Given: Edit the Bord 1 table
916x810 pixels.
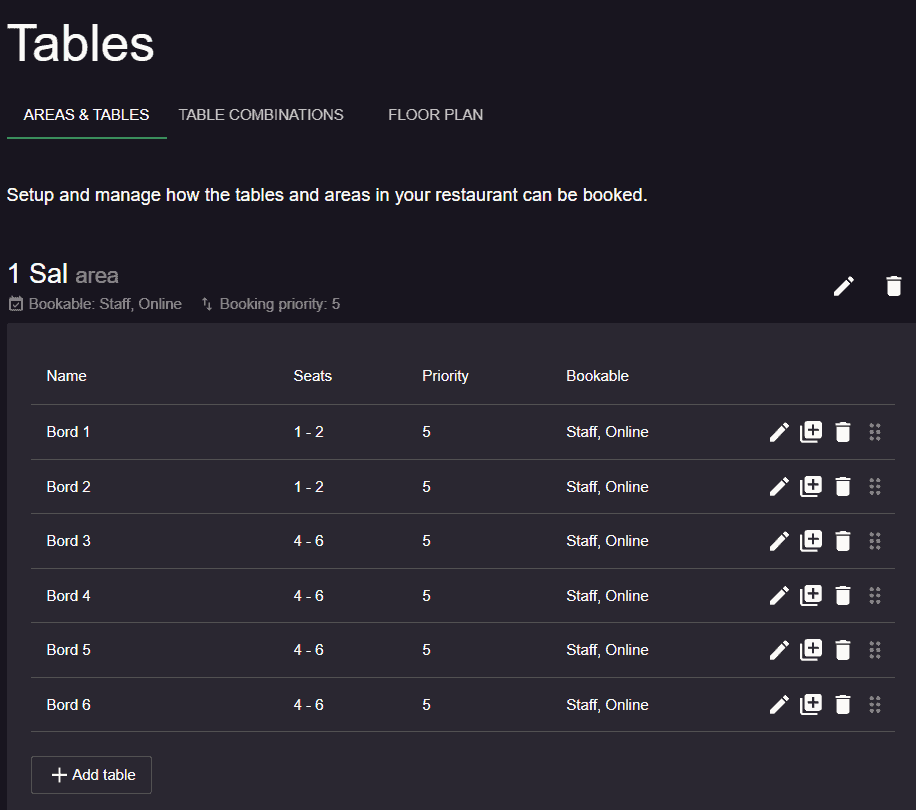Looking at the screenshot, I should (x=779, y=432).
